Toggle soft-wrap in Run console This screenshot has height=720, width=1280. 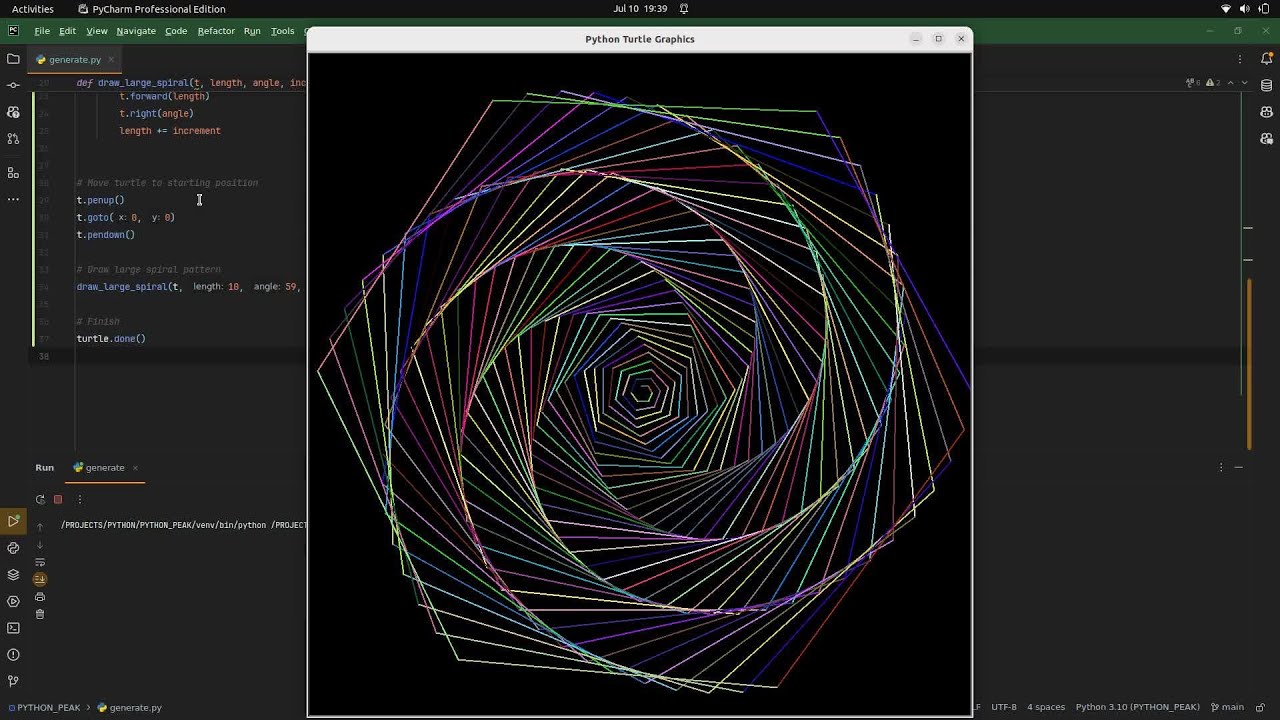[x=40, y=562]
